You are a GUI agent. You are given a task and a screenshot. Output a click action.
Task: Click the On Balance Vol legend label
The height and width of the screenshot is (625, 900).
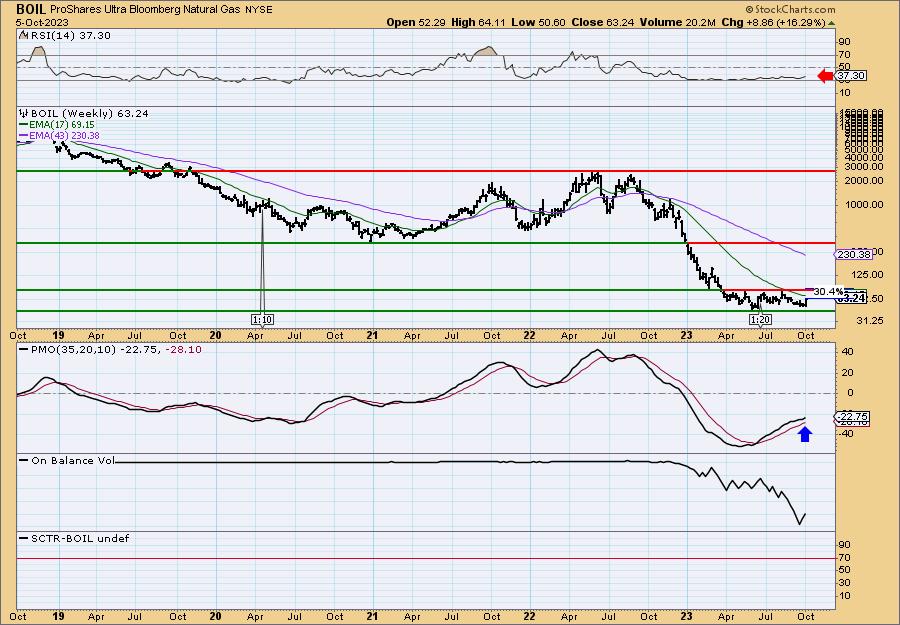(73, 461)
